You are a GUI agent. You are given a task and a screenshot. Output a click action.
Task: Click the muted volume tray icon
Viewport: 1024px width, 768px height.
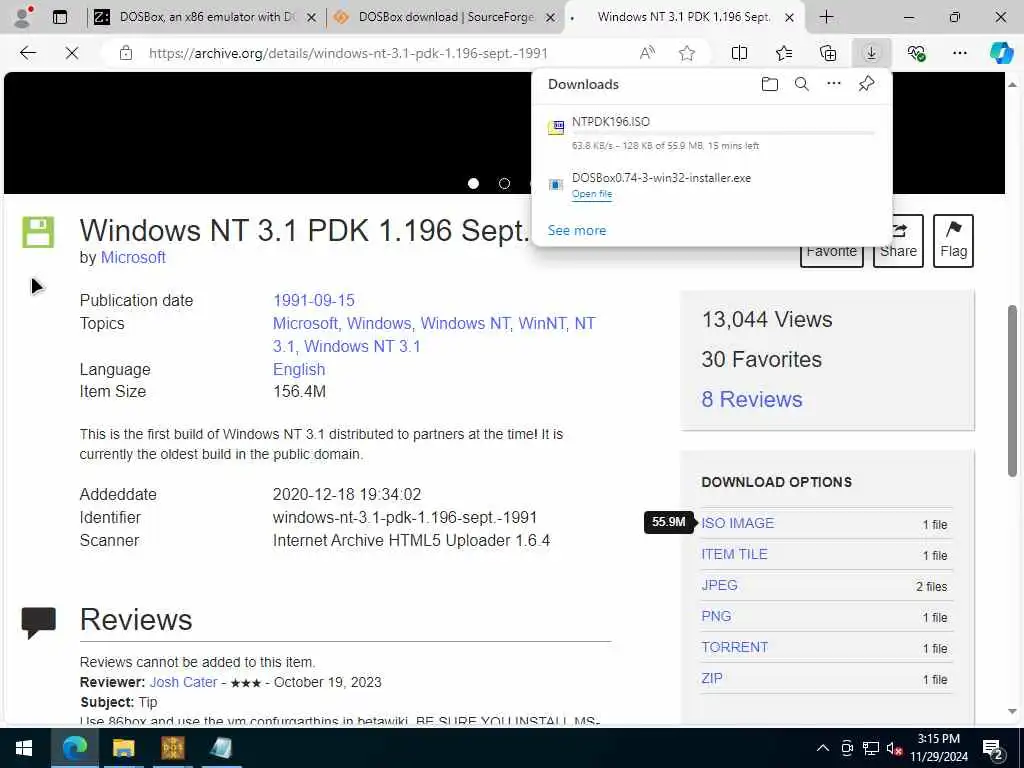[894, 748]
